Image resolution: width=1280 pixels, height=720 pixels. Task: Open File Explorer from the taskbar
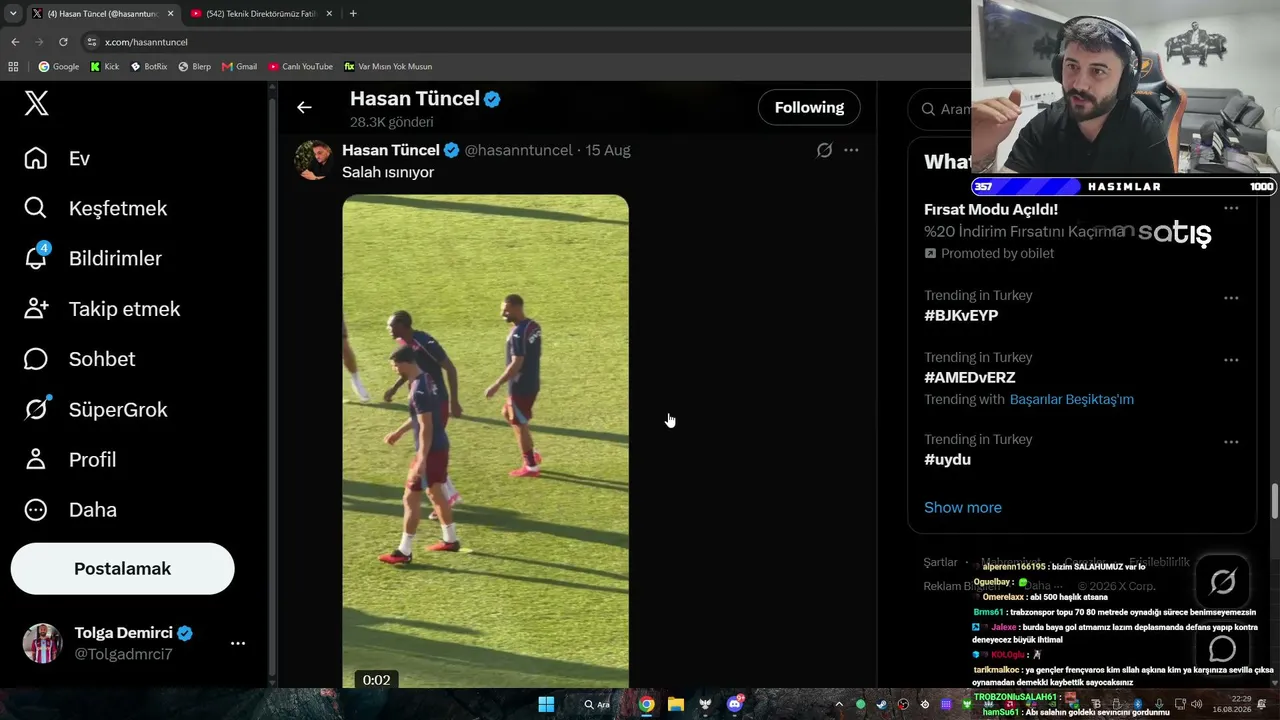676,704
